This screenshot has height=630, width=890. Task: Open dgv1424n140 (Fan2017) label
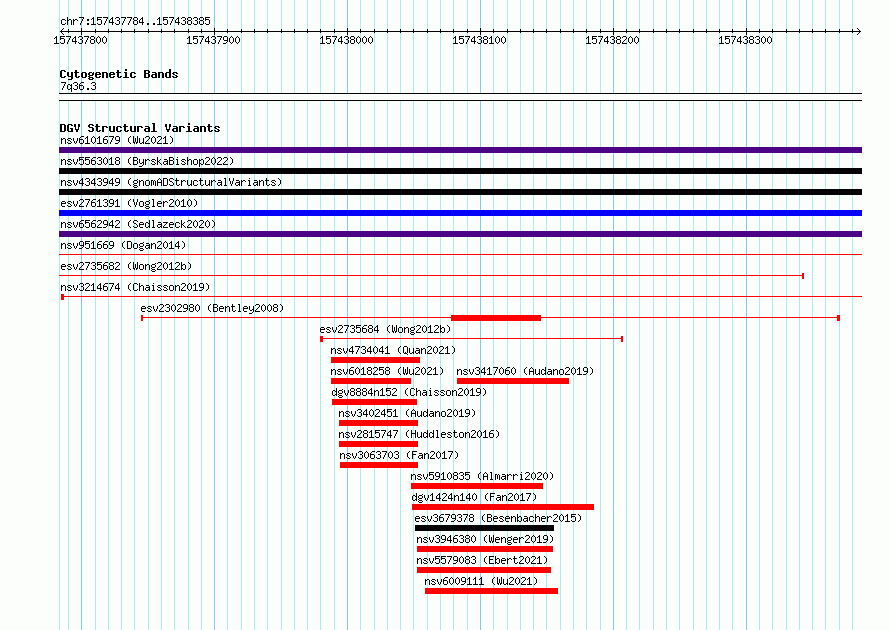[474, 497]
